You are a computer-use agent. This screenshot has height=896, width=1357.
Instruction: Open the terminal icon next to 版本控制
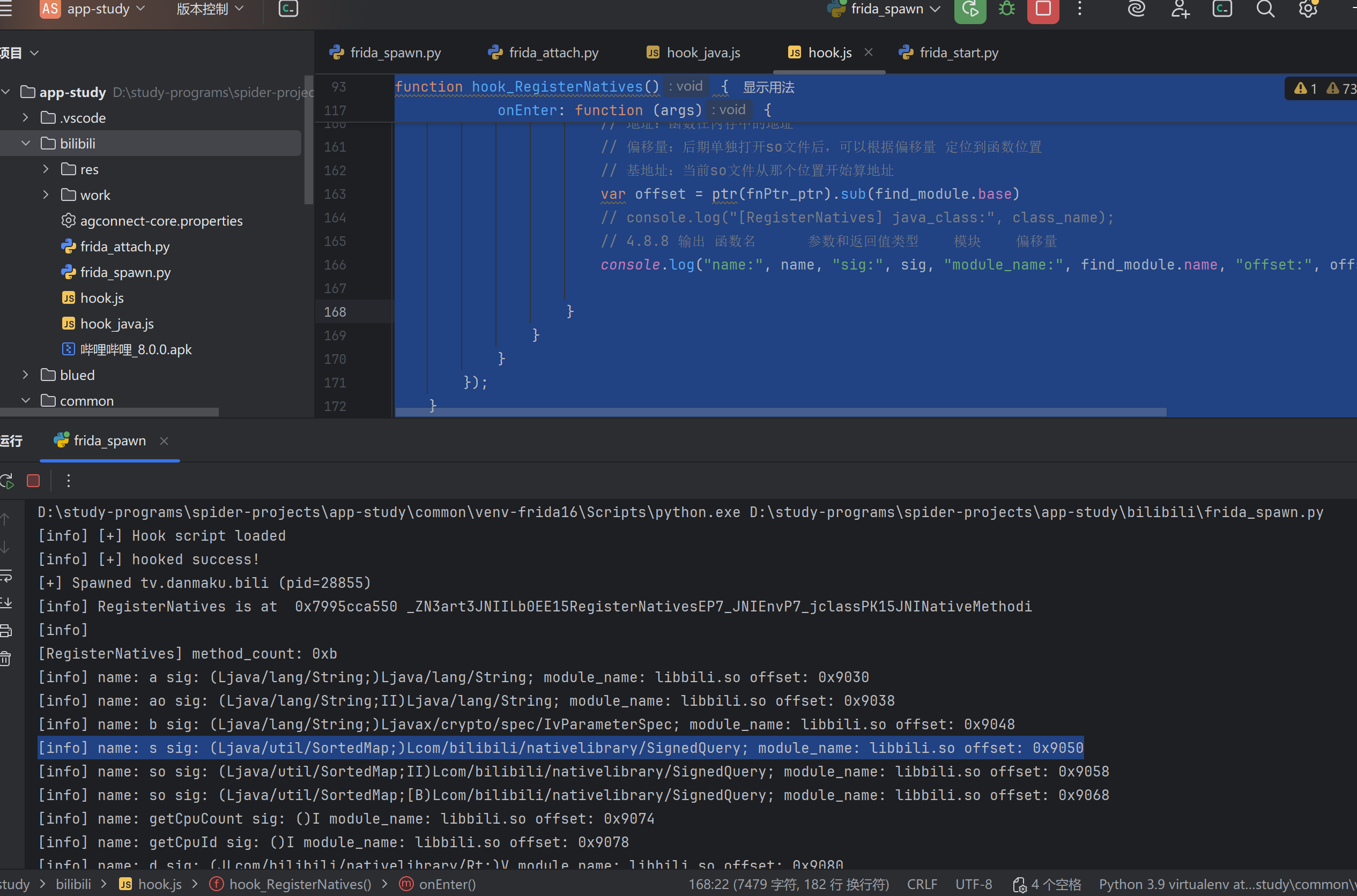coord(288,9)
